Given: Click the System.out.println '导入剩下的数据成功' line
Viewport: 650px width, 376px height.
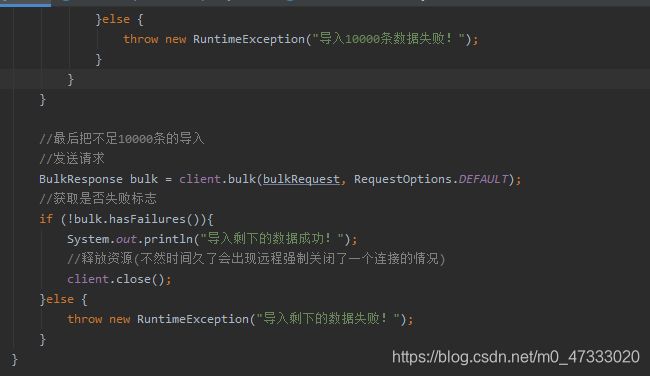Looking at the screenshot, I should (212, 239).
